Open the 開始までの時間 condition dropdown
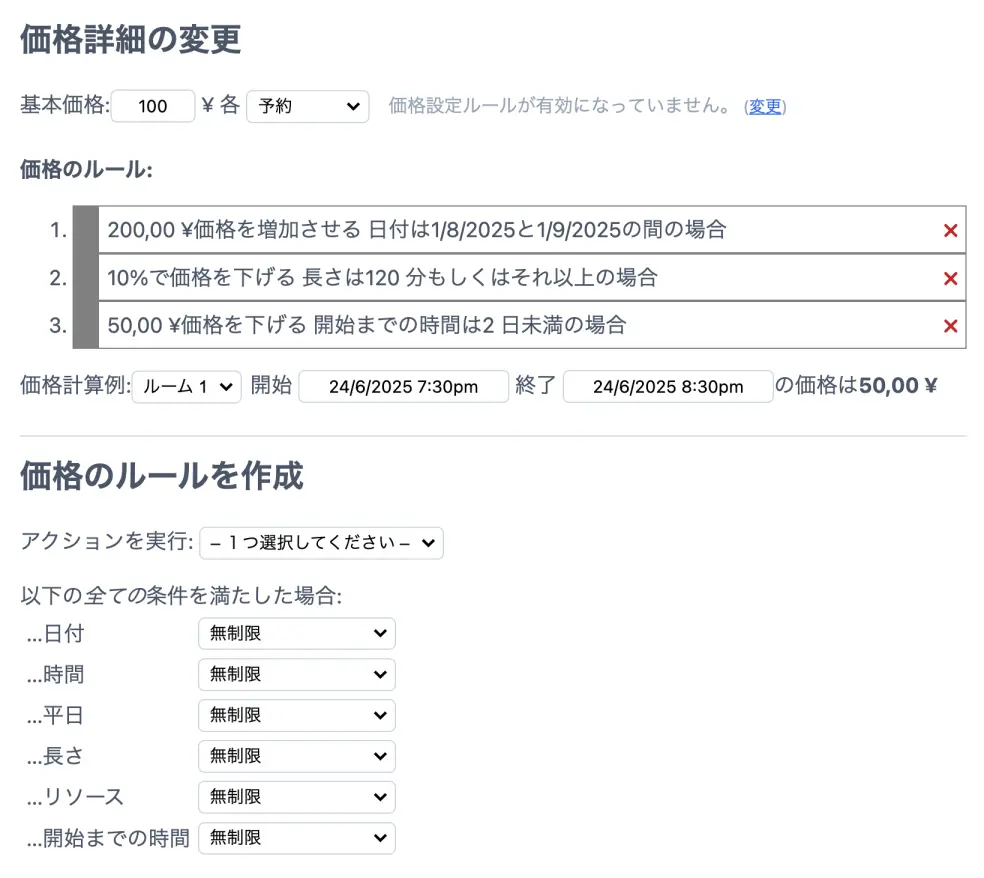 point(297,838)
